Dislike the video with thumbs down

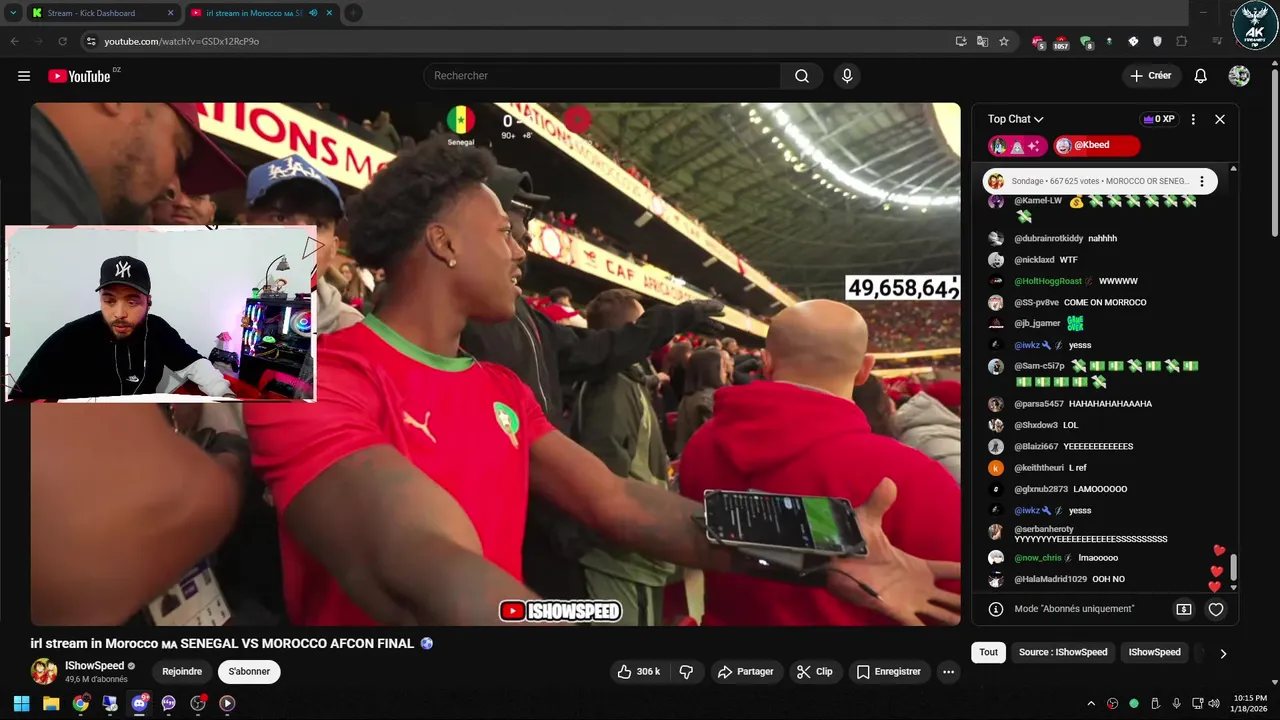[686, 672]
